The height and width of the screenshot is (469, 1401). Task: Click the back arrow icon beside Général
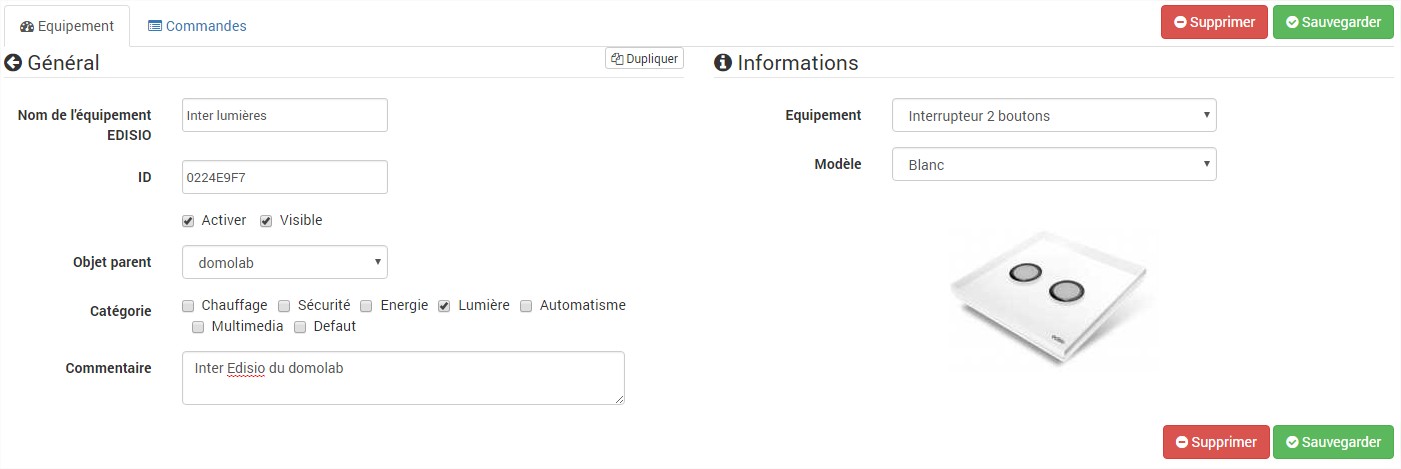pos(13,63)
